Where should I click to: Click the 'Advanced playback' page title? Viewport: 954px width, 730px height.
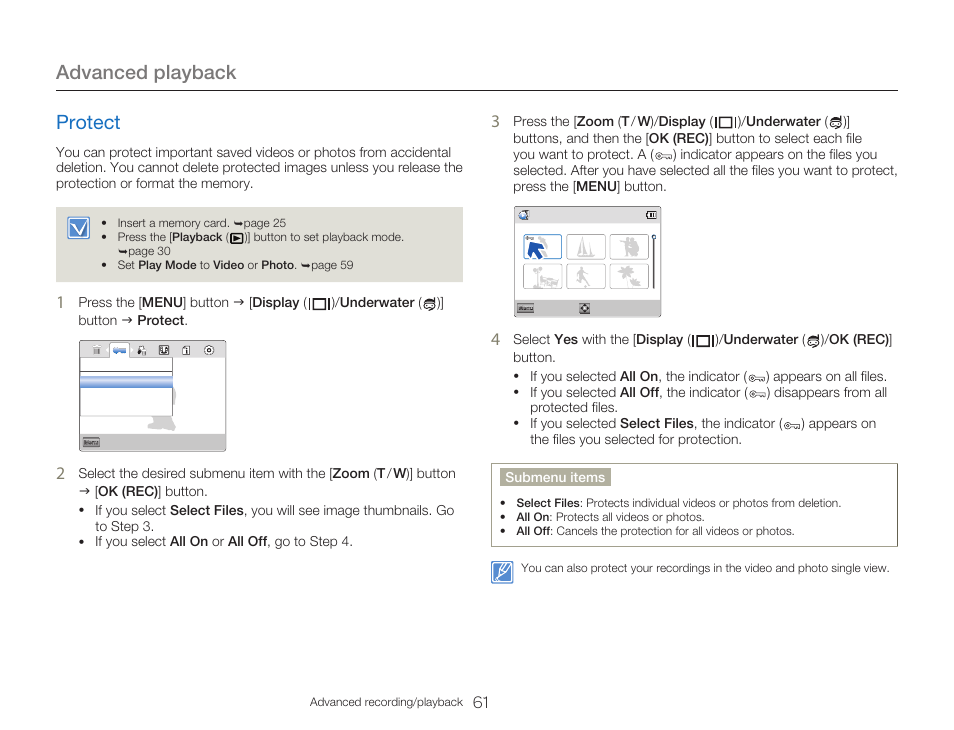146,72
